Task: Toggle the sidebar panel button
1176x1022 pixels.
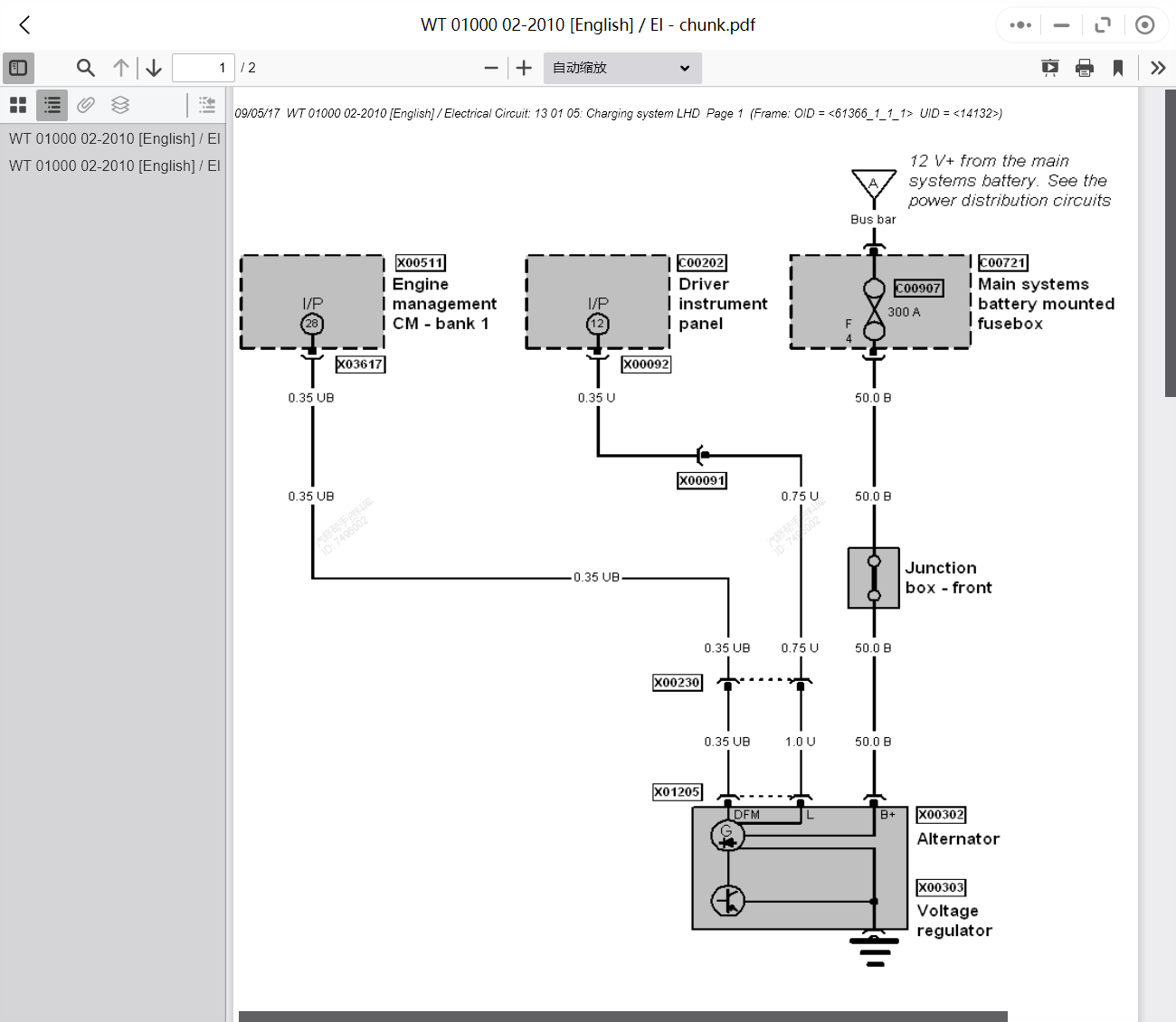Action: tap(18, 68)
